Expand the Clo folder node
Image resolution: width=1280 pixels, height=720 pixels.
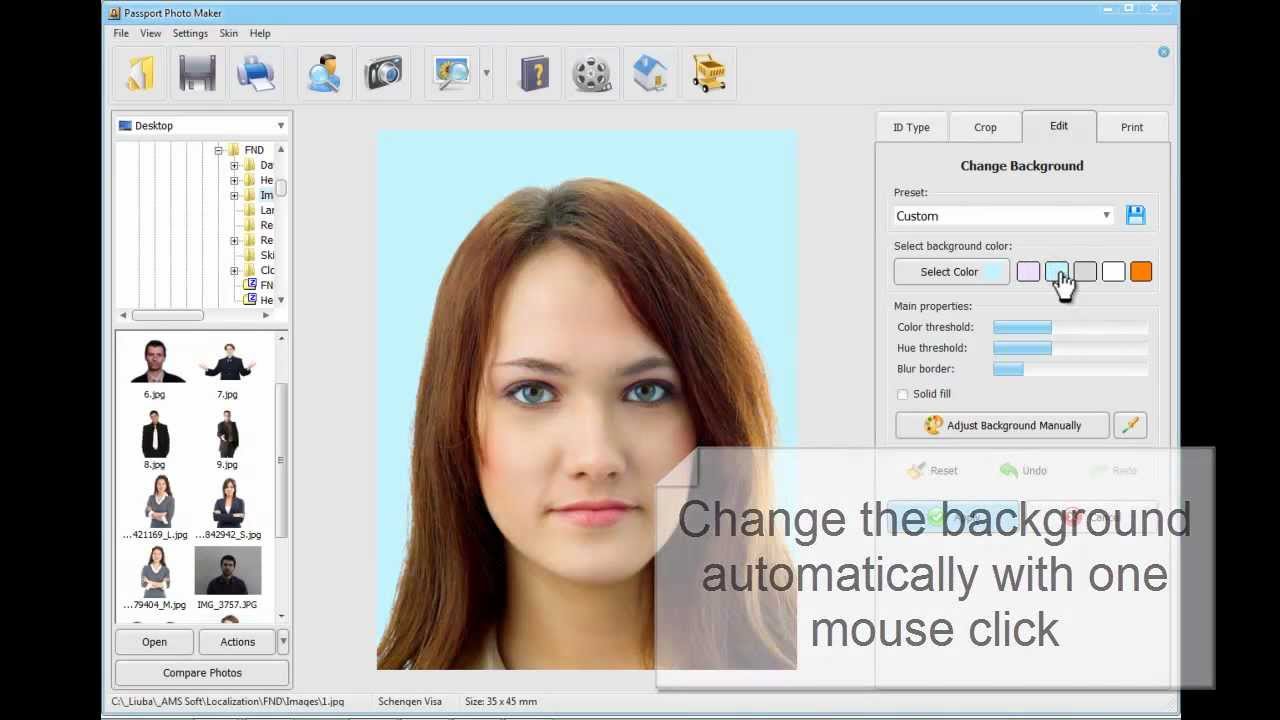click(x=234, y=271)
